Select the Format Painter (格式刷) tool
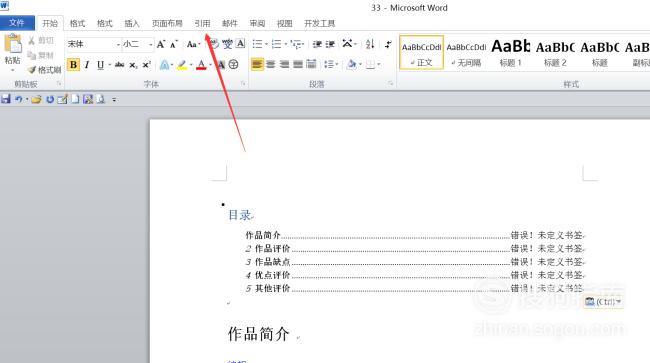The height and width of the screenshot is (363, 650). 45,70
